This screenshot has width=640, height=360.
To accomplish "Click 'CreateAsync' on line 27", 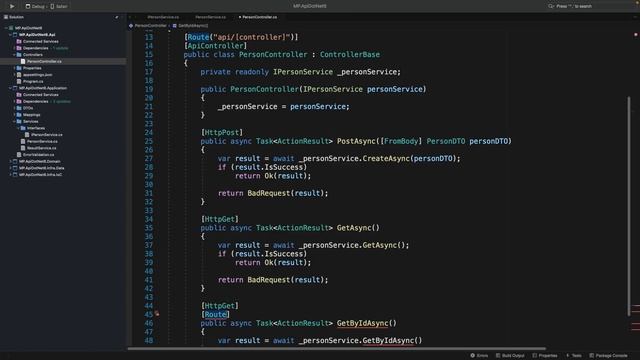I will (x=386, y=158).
